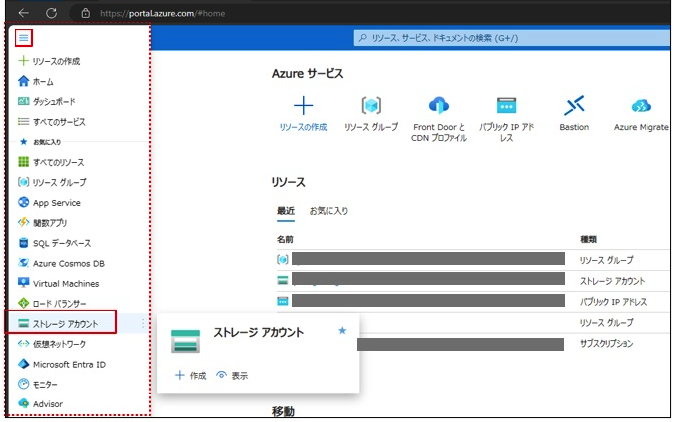Collapse the hamburger portal menu

click(24, 37)
